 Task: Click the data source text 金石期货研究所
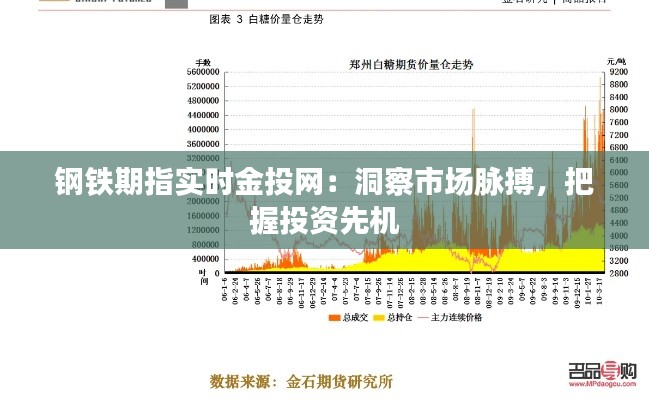click(339, 381)
